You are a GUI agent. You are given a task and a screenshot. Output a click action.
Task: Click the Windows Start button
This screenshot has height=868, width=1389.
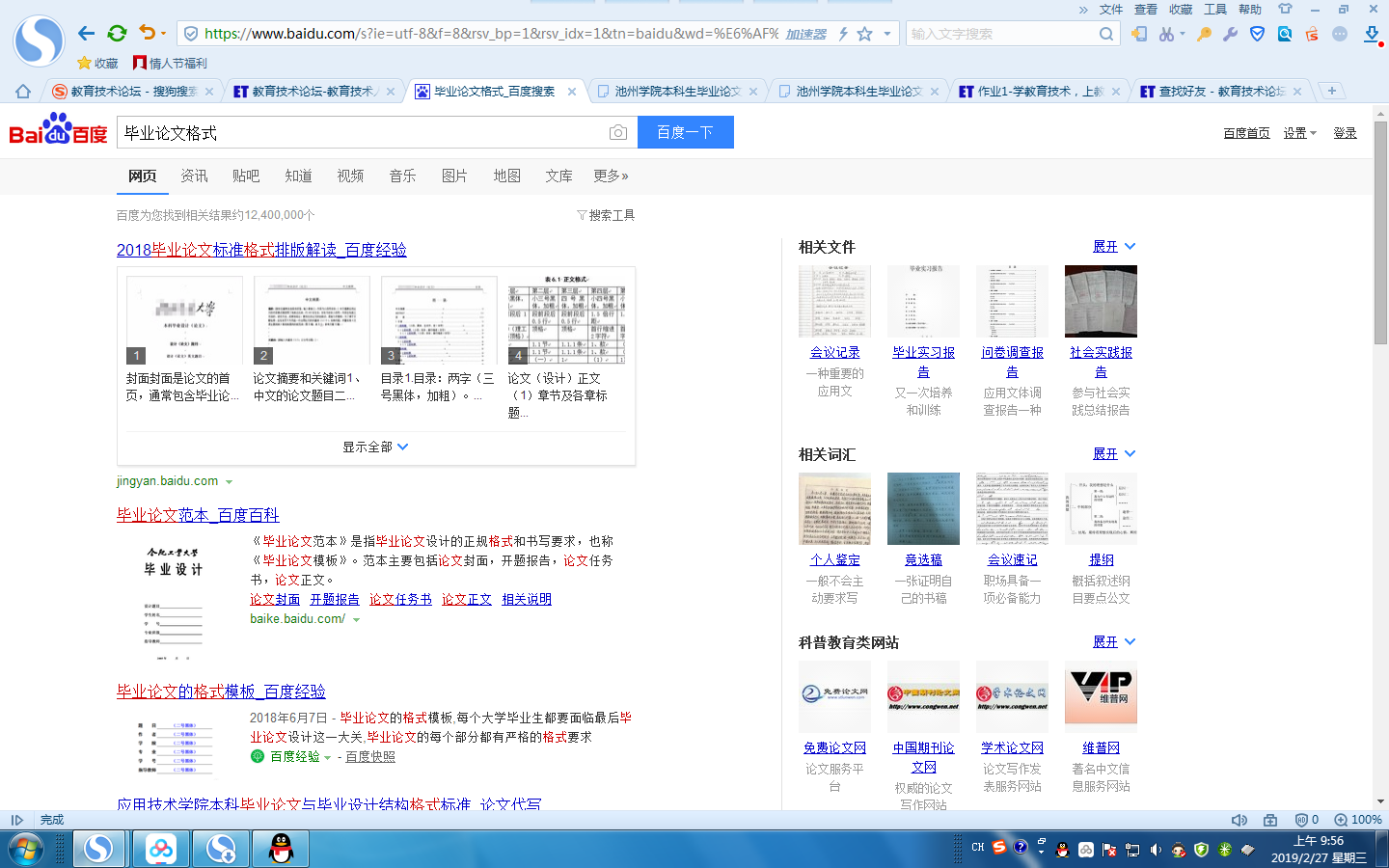(x=25, y=850)
